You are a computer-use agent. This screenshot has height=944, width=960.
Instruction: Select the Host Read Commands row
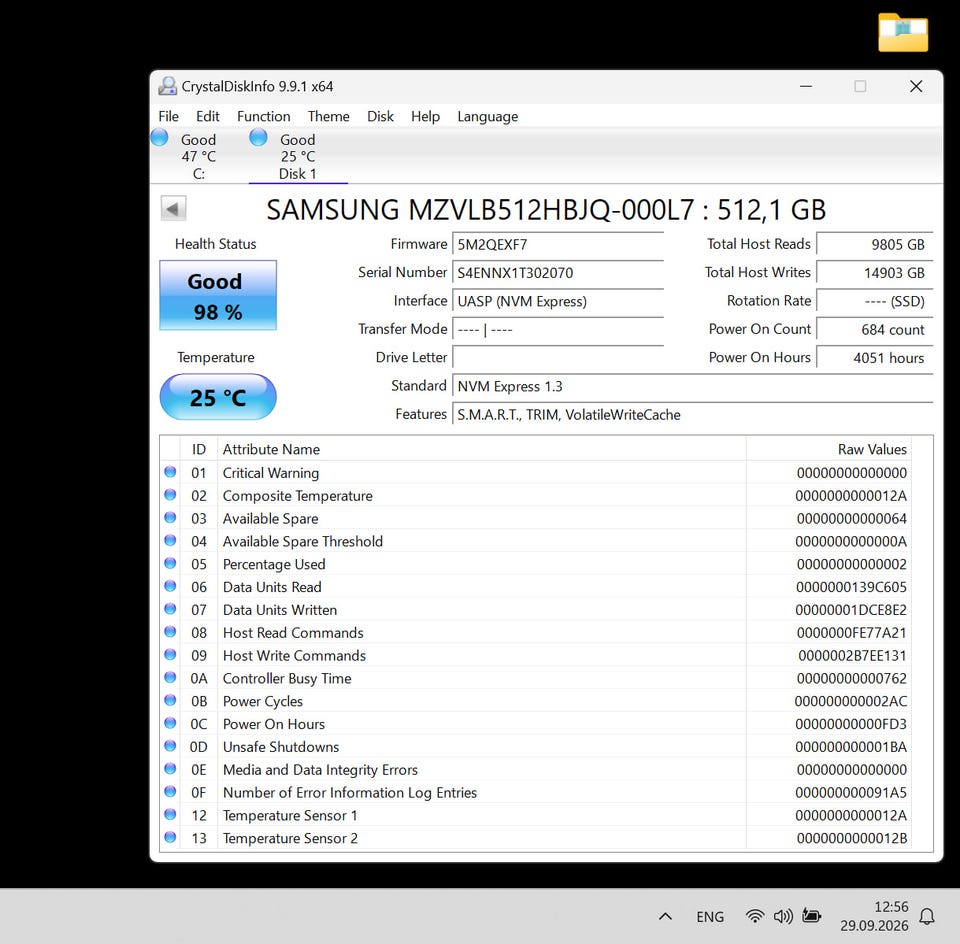point(536,632)
